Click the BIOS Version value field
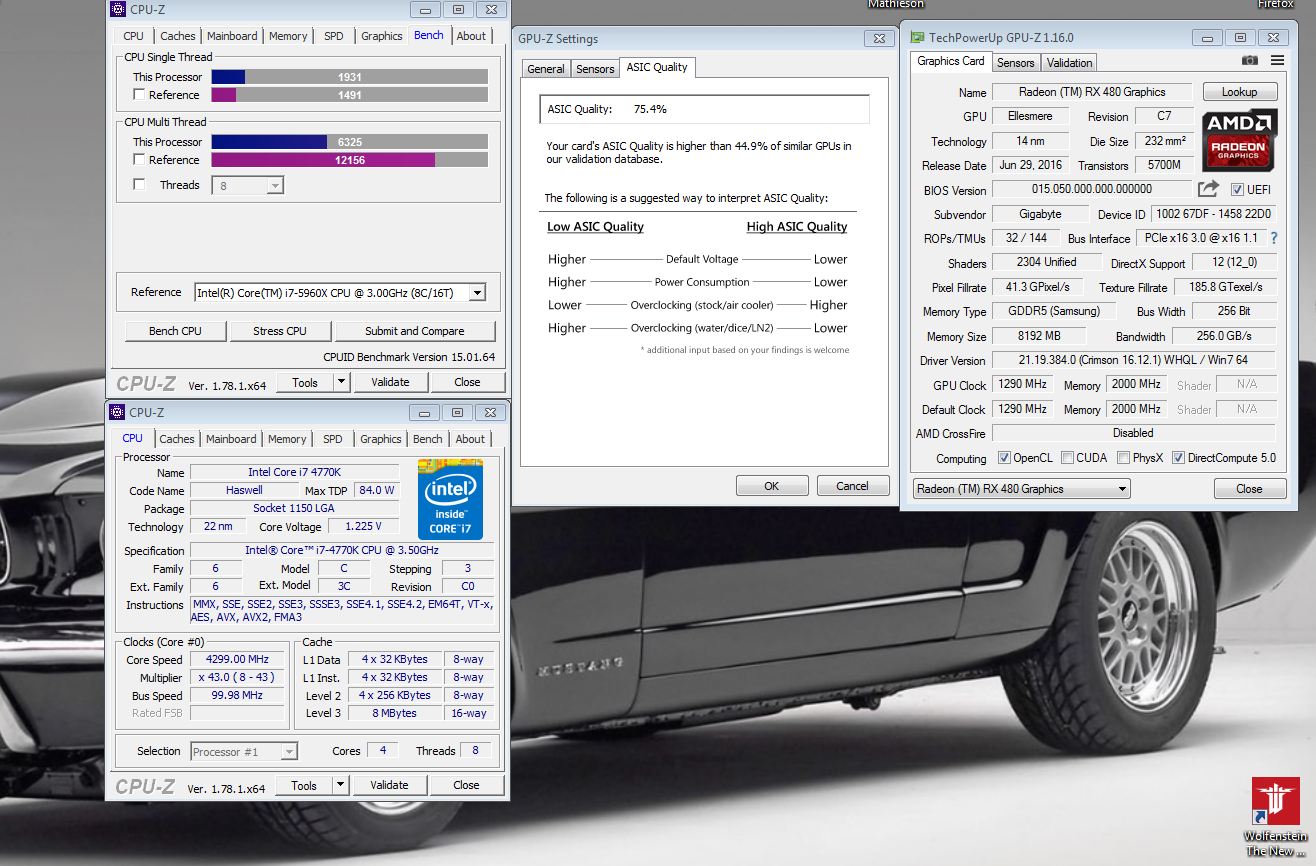The width and height of the screenshot is (1316, 866). 1092,189
